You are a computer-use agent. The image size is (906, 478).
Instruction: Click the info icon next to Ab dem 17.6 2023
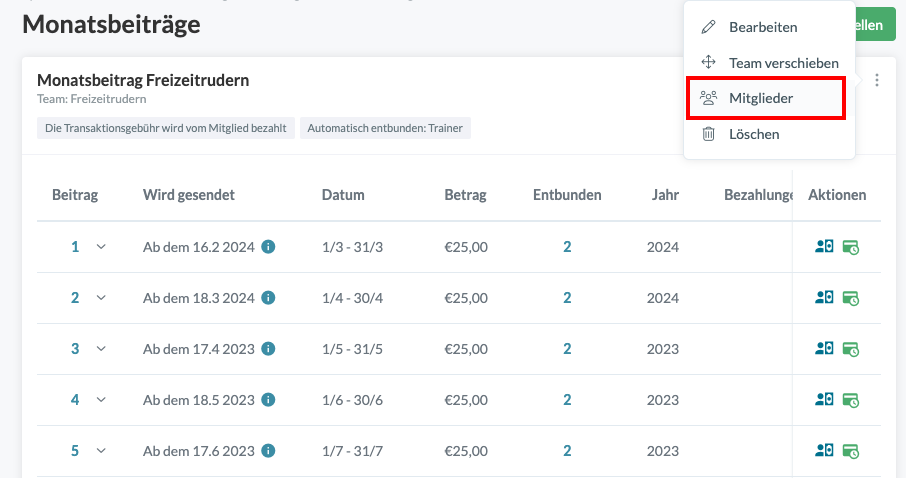268,451
